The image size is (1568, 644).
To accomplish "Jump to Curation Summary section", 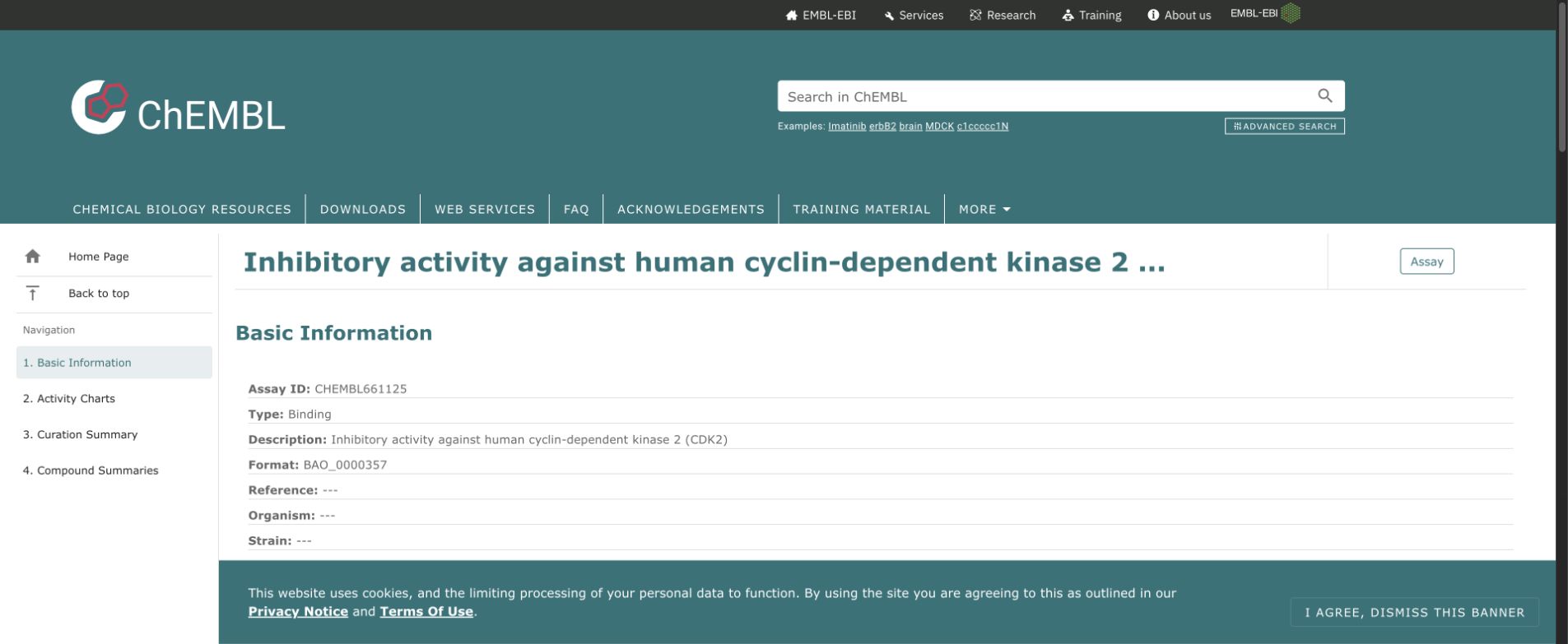I will click(x=114, y=434).
